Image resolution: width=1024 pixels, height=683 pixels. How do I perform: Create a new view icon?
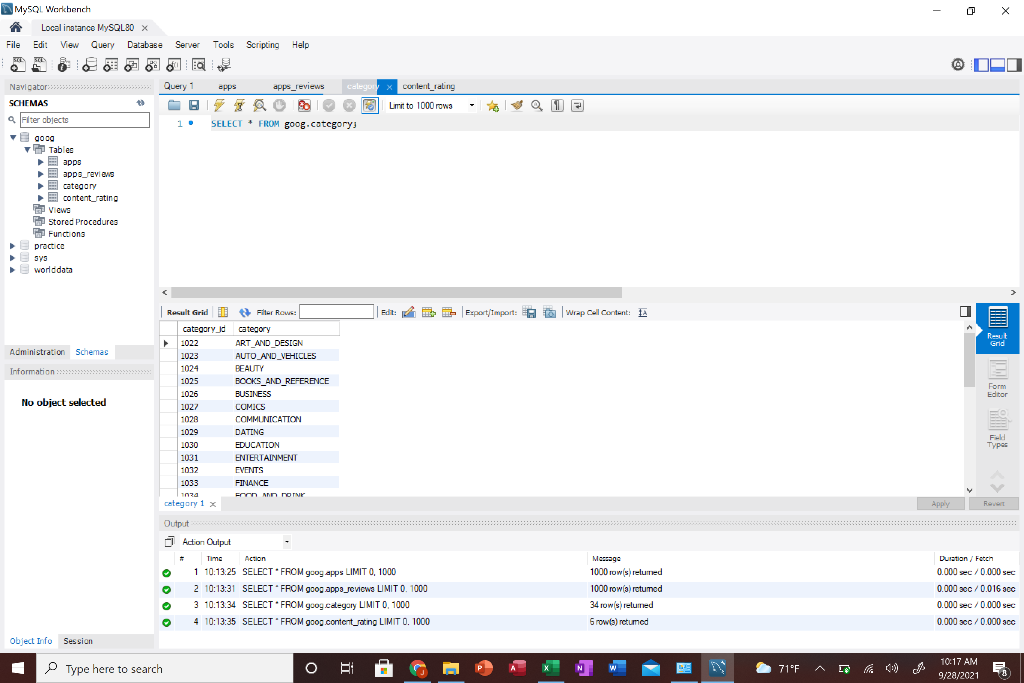tap(131, 65)
